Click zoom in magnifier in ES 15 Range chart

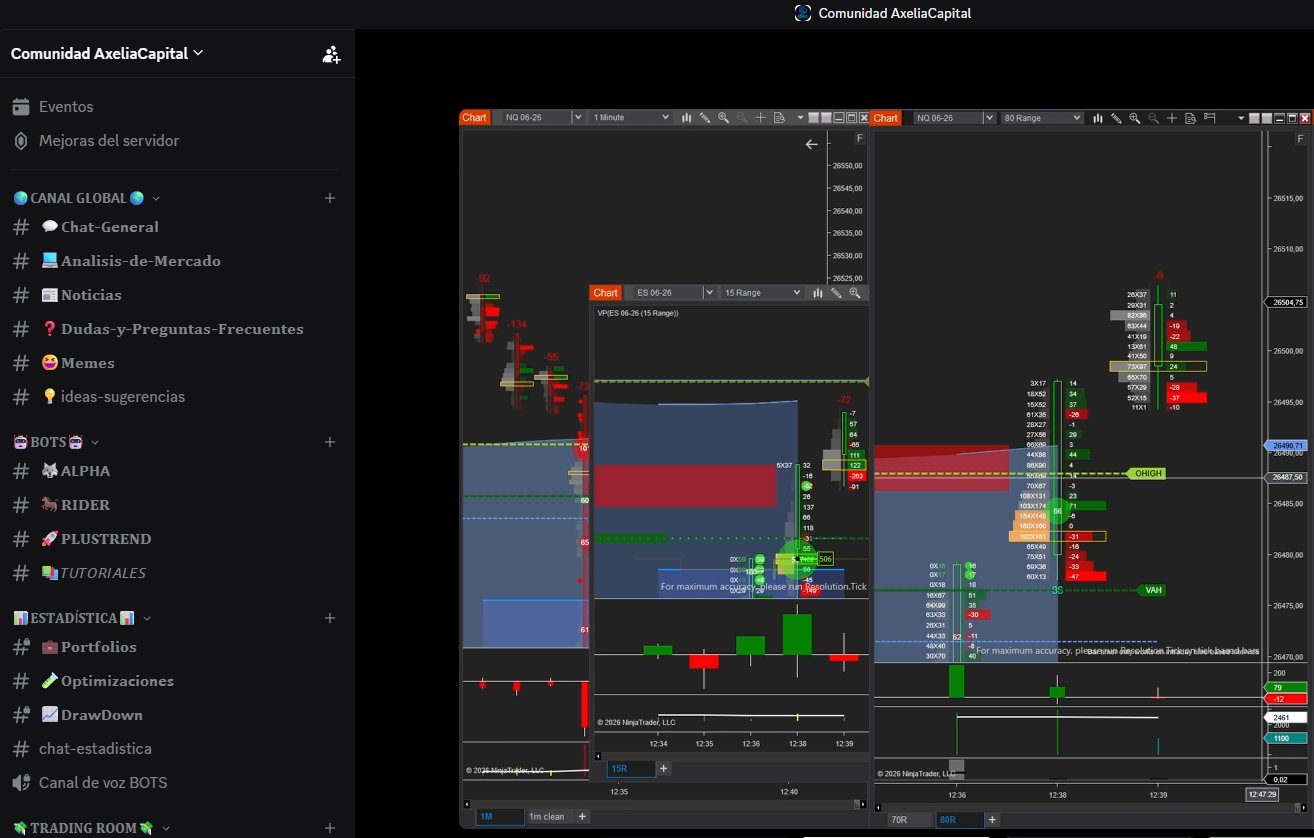[855, 293]
